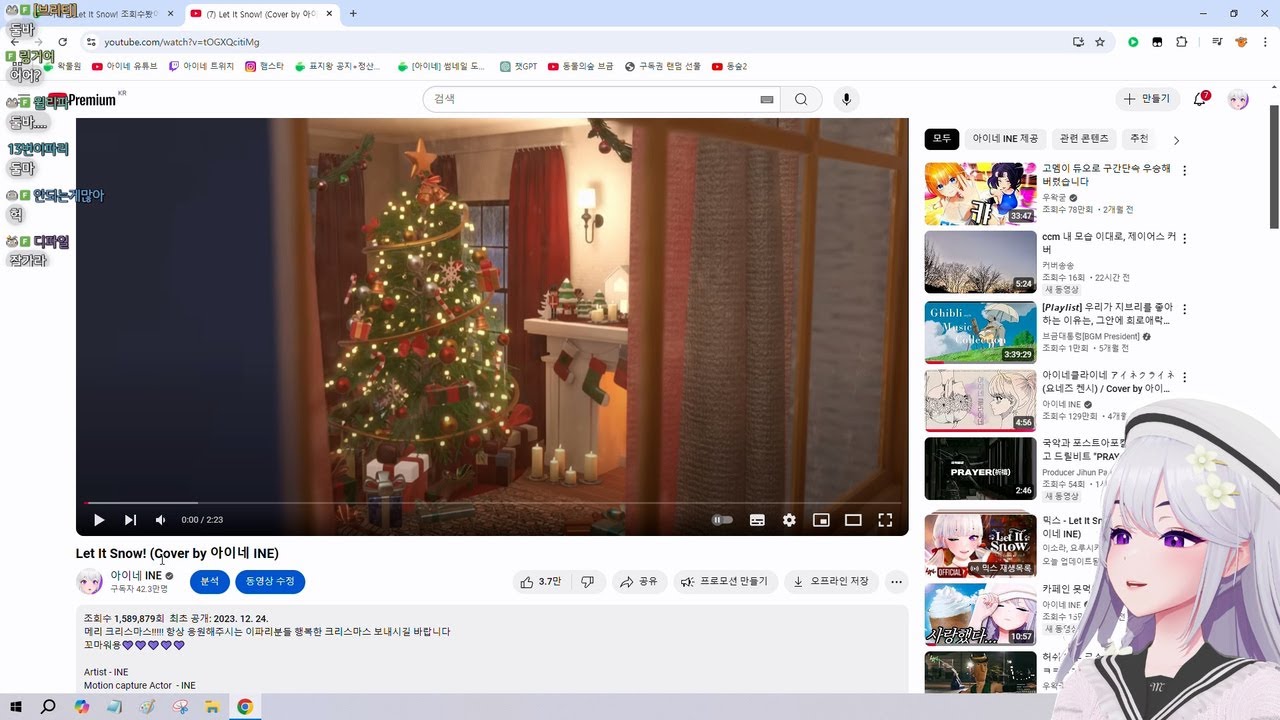Save video offline with 오프라인 저장
The width and height of the screenshot is (1280, 720).
(832, 581)
